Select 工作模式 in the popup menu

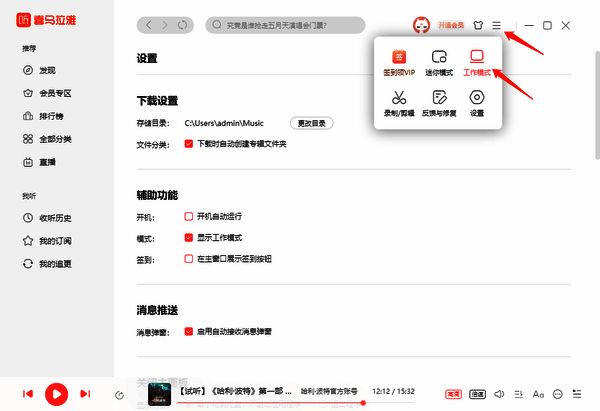(x=477, y=63)
